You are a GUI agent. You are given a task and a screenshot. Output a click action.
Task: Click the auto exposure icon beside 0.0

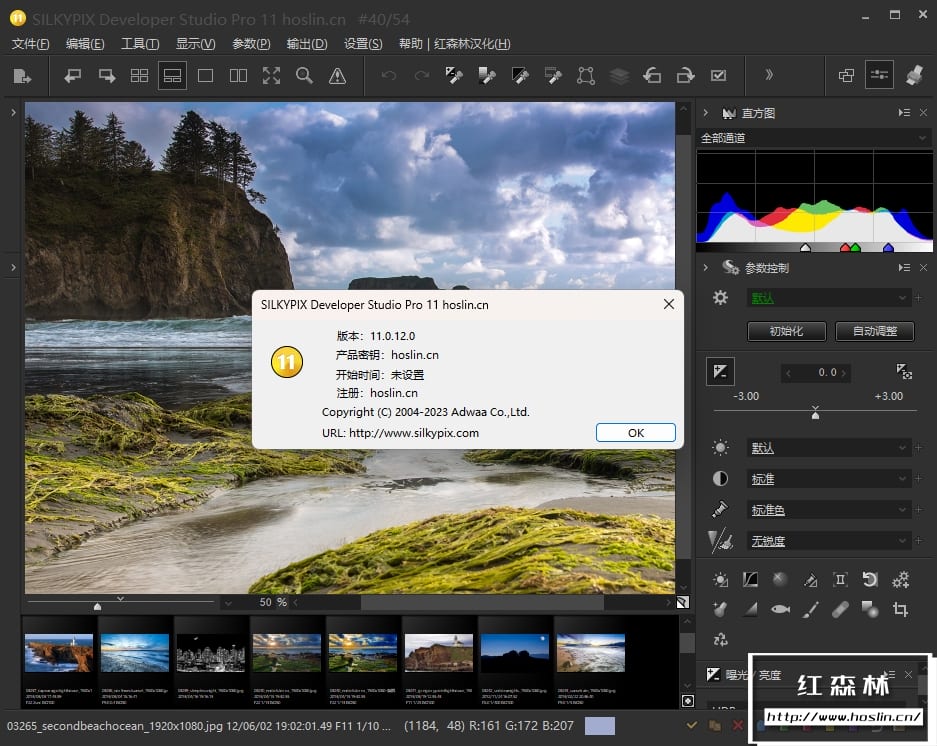click(x=904, y=371)
